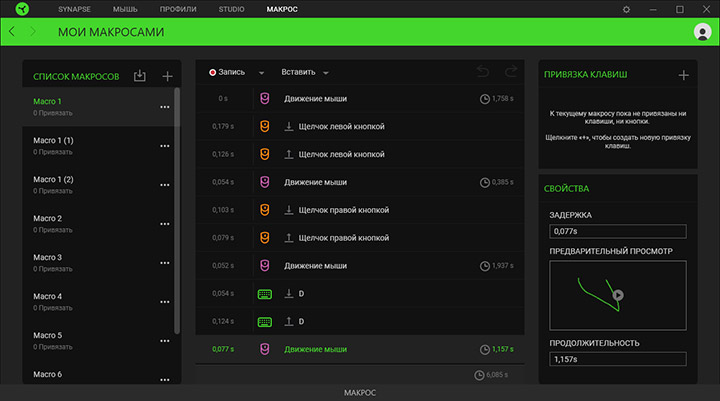Open options menu for Macro 2
Viewport: 720px width, 401px height.
[165, 224]
